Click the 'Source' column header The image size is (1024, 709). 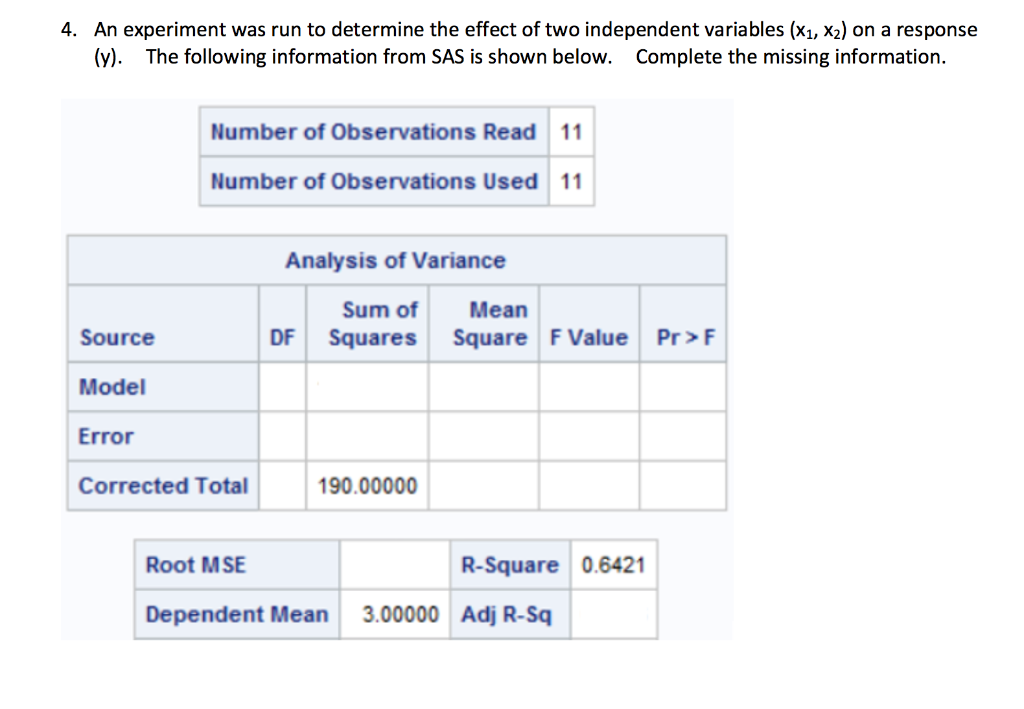pos(118,338)
